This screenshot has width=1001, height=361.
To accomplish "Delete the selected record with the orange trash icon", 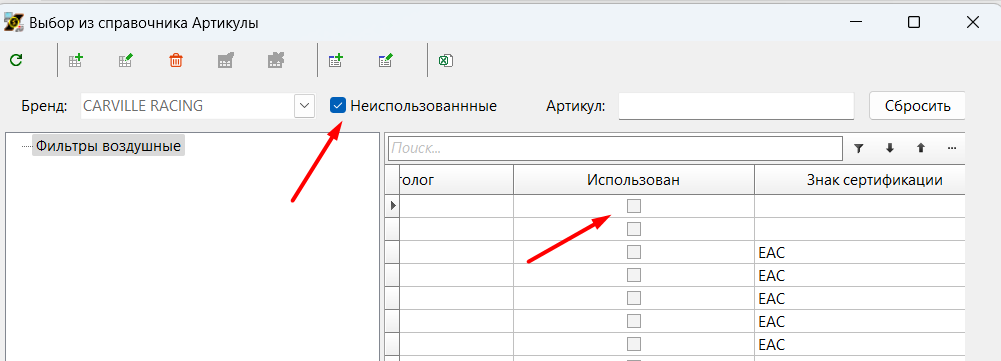I will (176, 61).
